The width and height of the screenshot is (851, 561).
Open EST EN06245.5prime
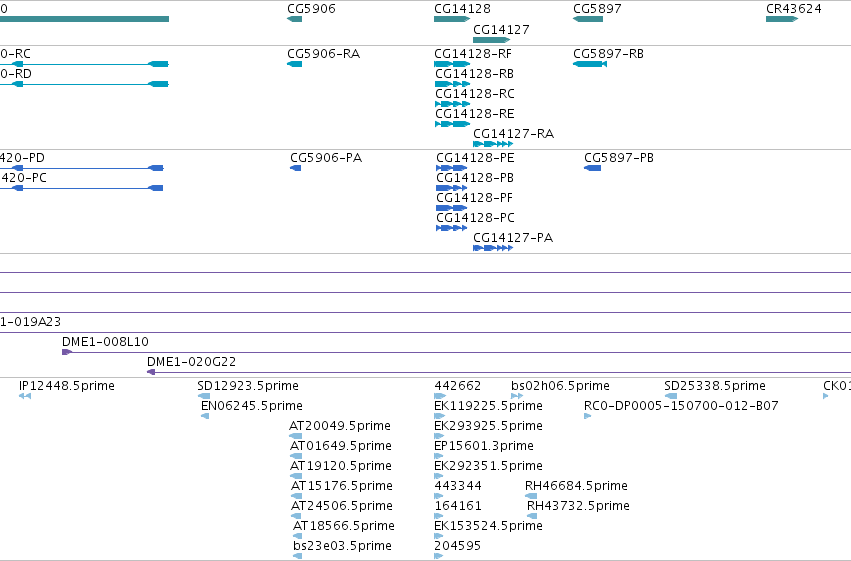(x=252, y=406)
